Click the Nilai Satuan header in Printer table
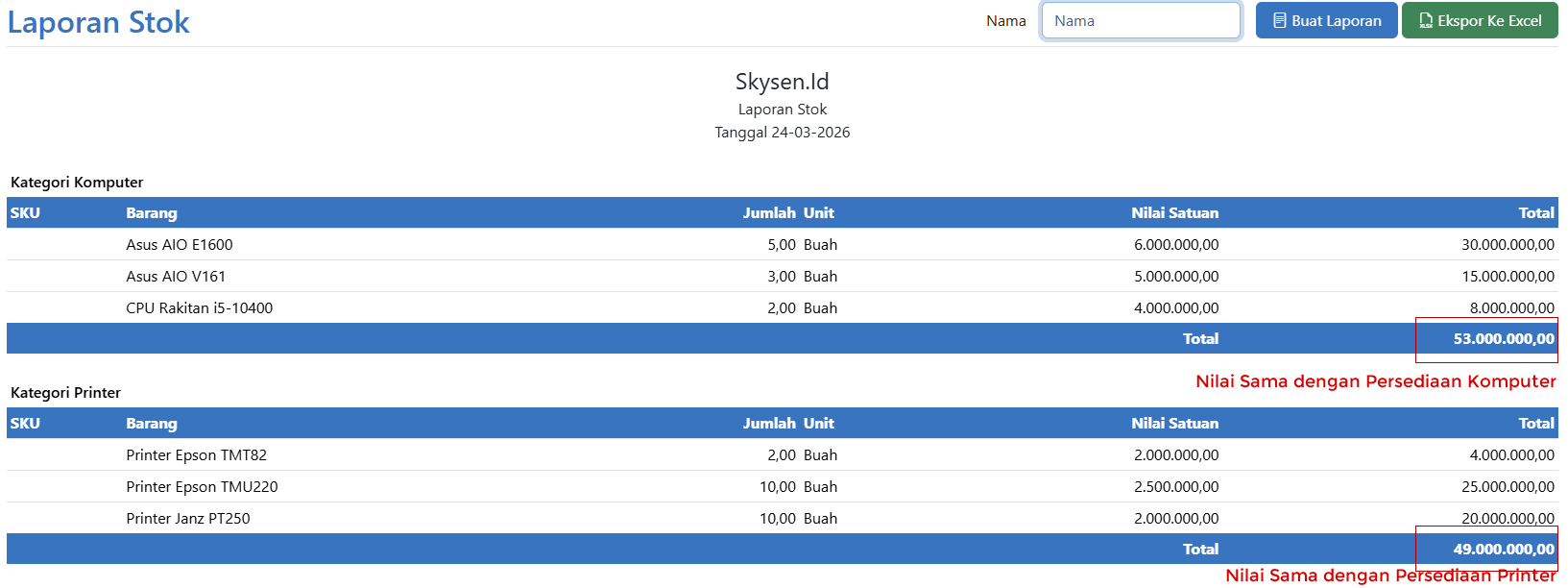This screenshot has width=1568, height=588. tap(1174, 424)
